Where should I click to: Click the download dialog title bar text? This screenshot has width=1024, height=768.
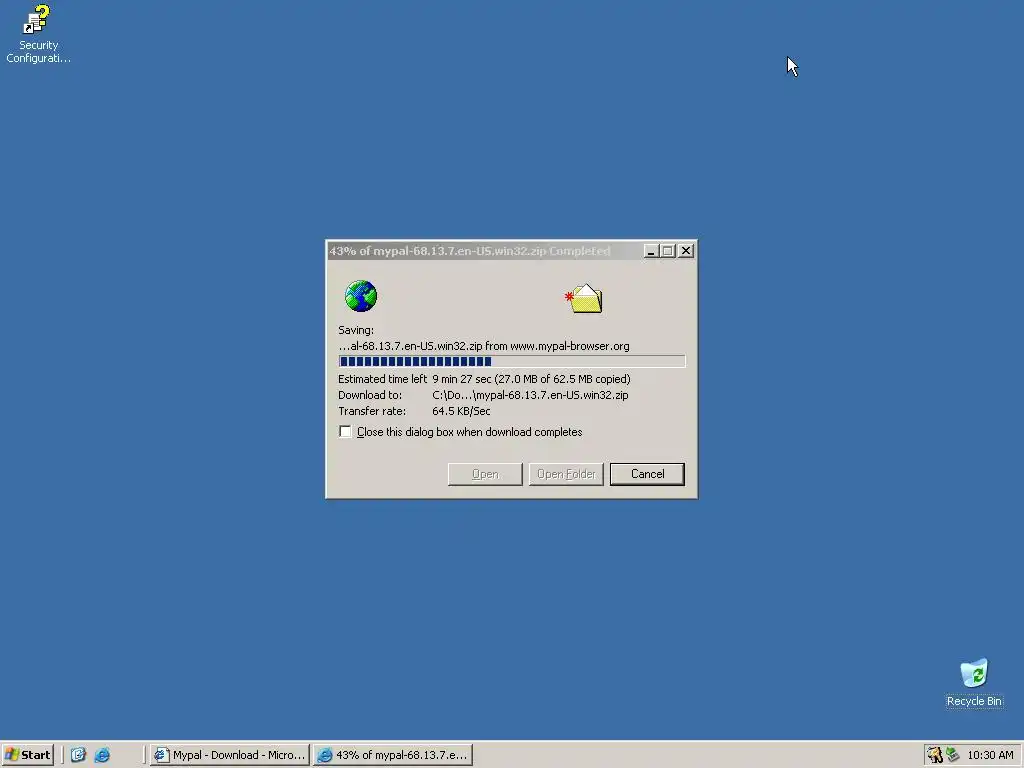(470, 251)
